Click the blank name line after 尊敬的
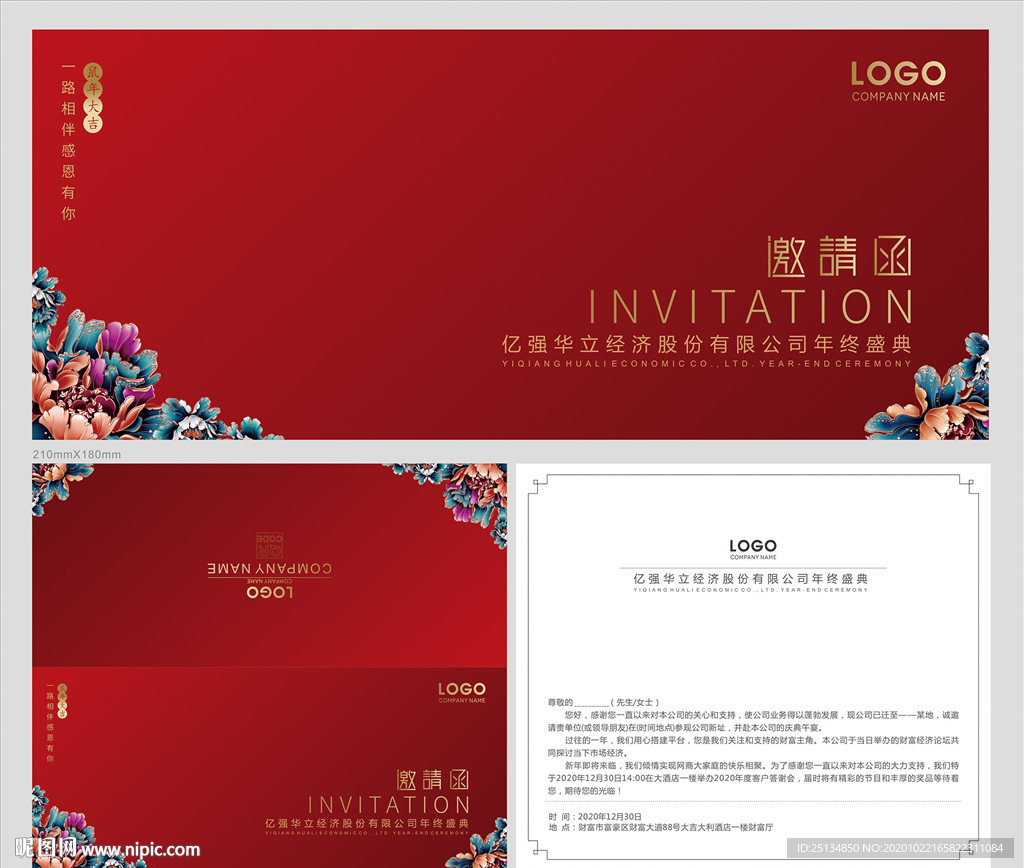1024x868 pixels. 591,704
